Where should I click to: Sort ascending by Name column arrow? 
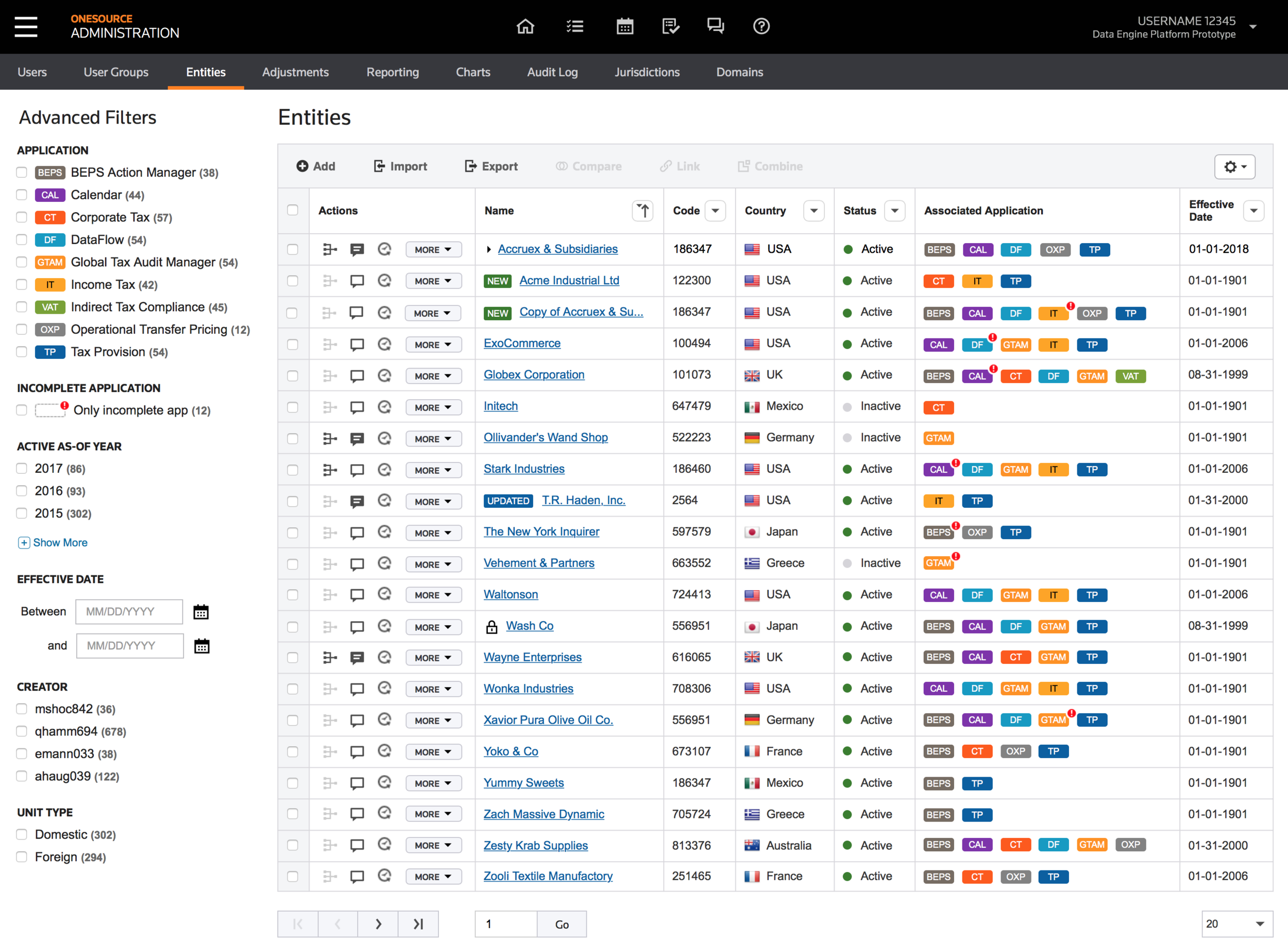coord(643,211)
